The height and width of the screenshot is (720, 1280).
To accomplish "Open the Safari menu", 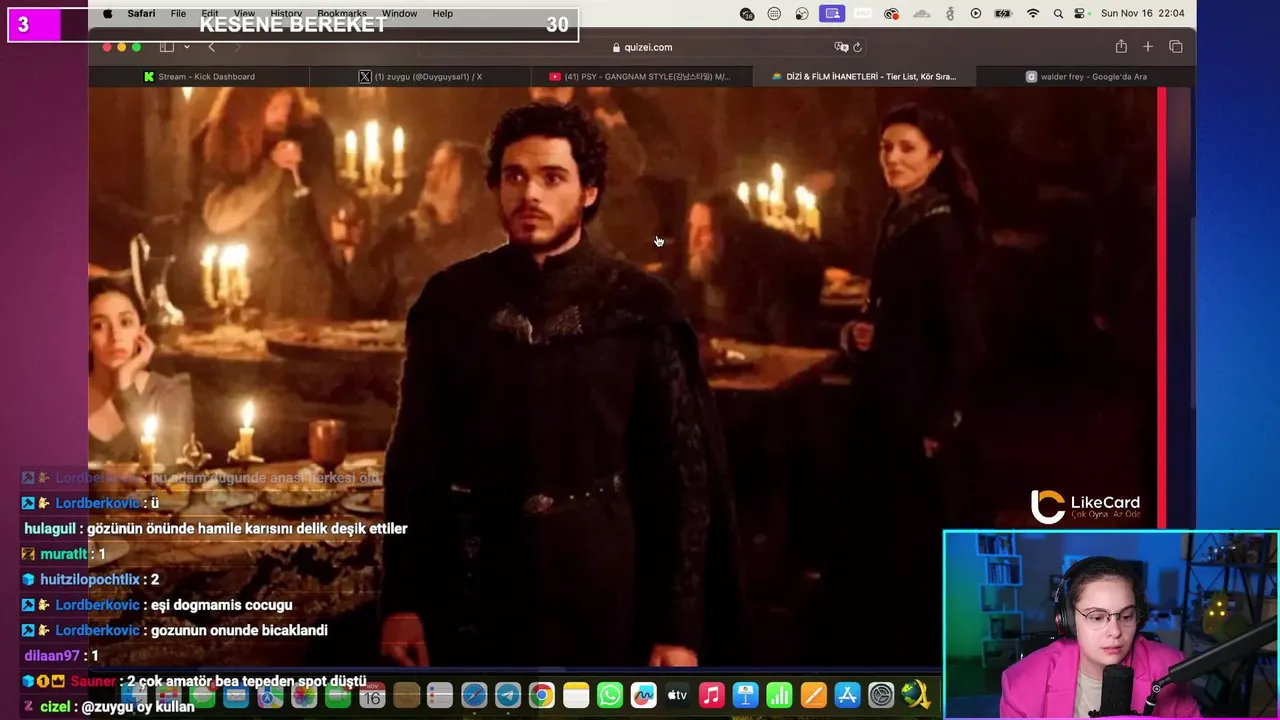I will (x=141, y=14).
